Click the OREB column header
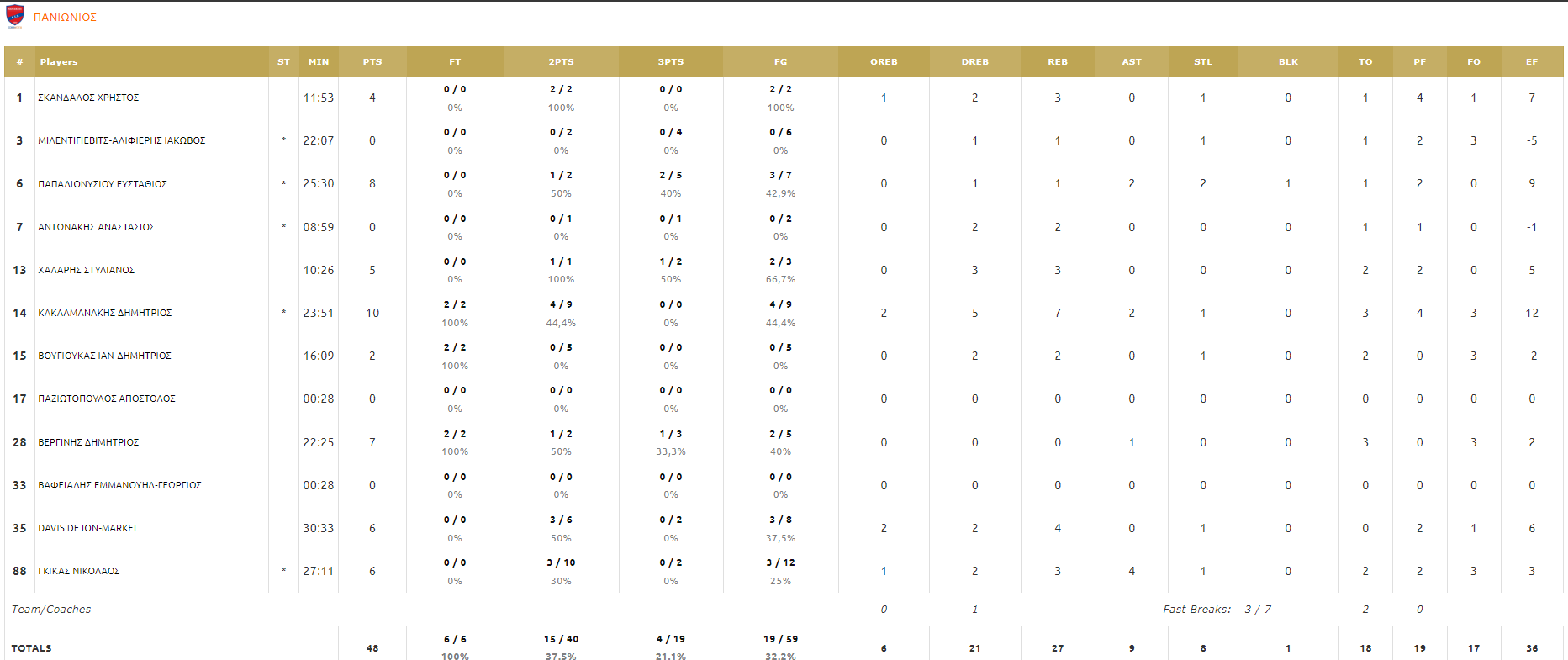Screen dimensions: 1568x660 point(884,62)
